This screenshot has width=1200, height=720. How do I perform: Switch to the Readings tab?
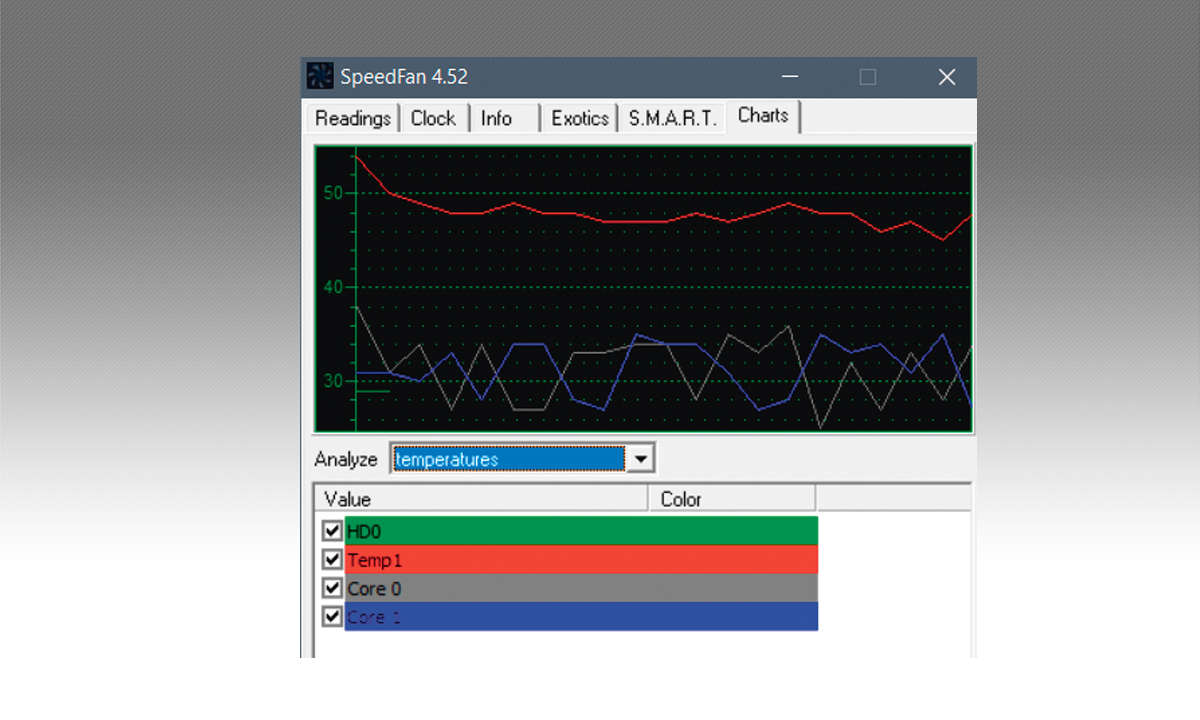click(x=352, y=118)
